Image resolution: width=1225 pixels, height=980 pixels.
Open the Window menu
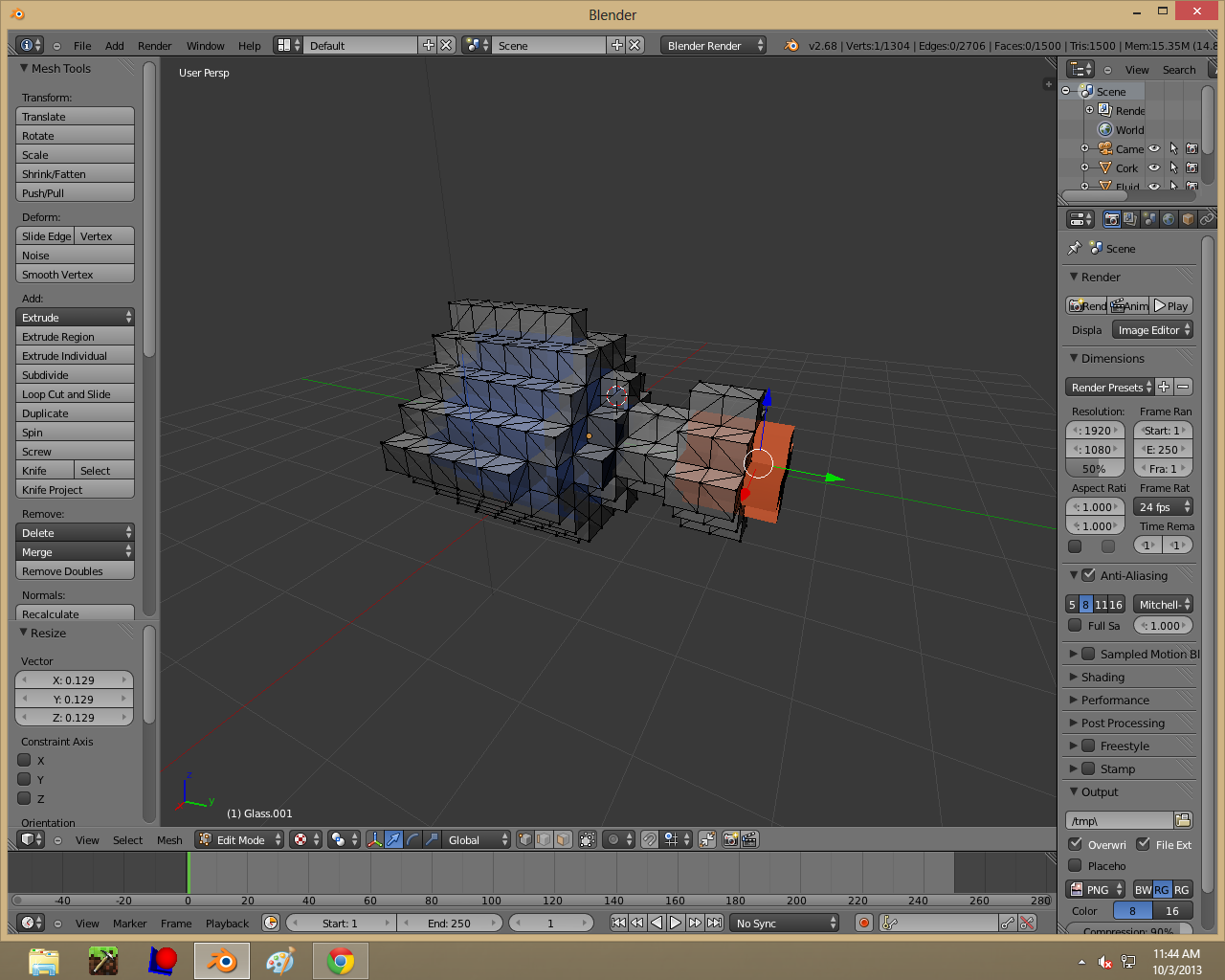coord(205,45)
